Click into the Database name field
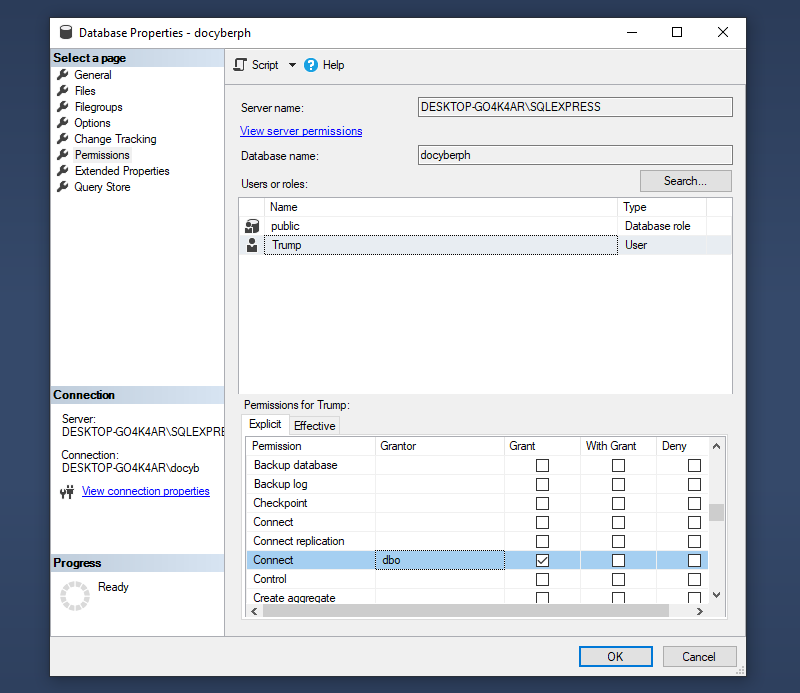This screenshot has width=800, height=693. (574, 155)
